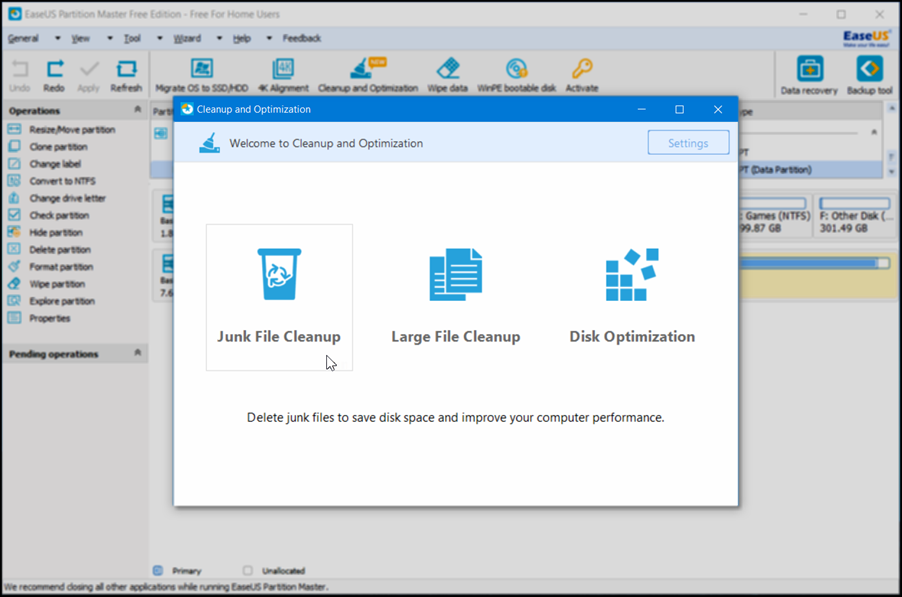This screenshot has width=902, height=597.
Task: Click partition list scrollbar up arrow
Action: [892, 108]
